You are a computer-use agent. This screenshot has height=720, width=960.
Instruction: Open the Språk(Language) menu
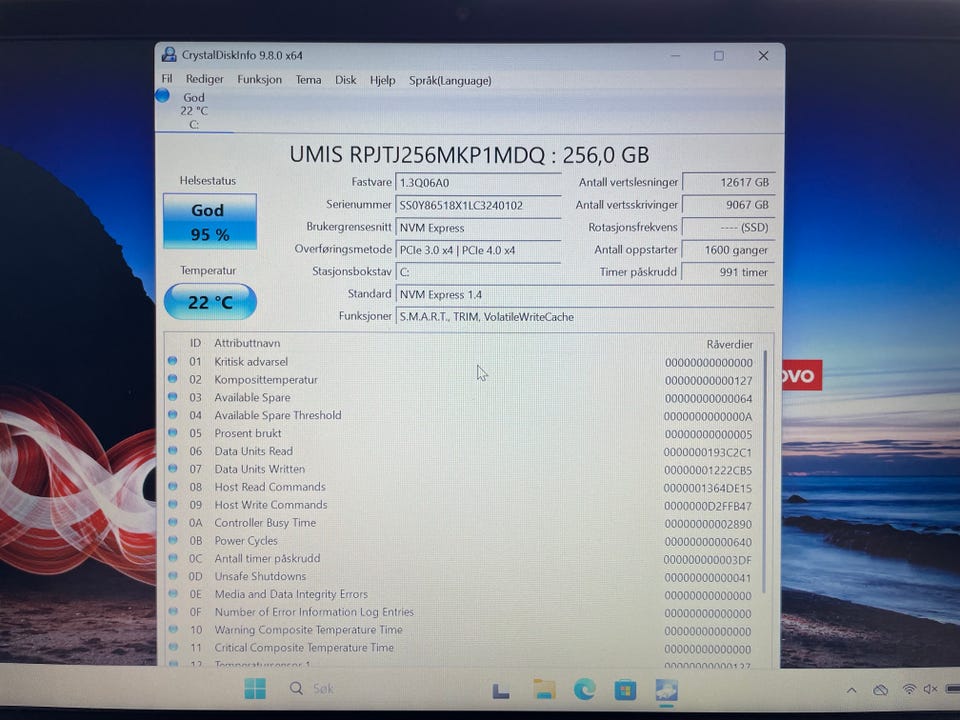(450, 81)
